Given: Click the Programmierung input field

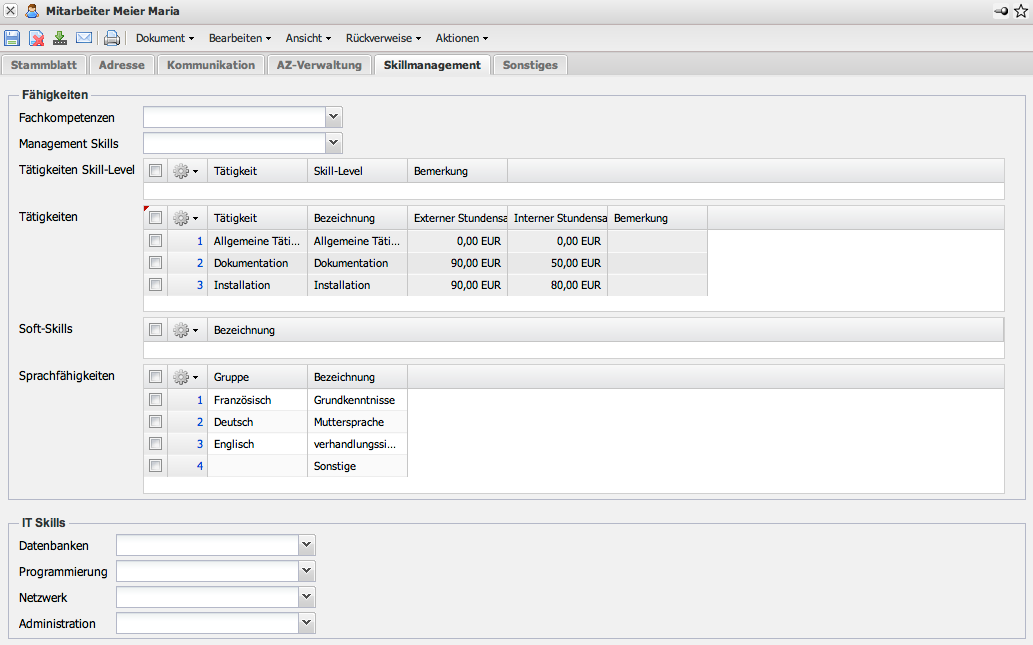Looking at the screenshot, I should coord(207,571).
